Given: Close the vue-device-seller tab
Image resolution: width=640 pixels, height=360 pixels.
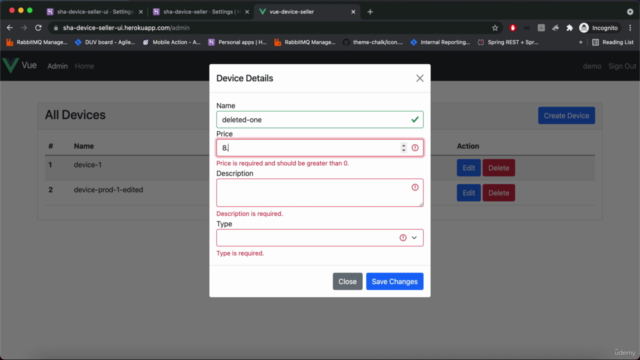Looking at the screenshot, I should [x=353, y=12].
